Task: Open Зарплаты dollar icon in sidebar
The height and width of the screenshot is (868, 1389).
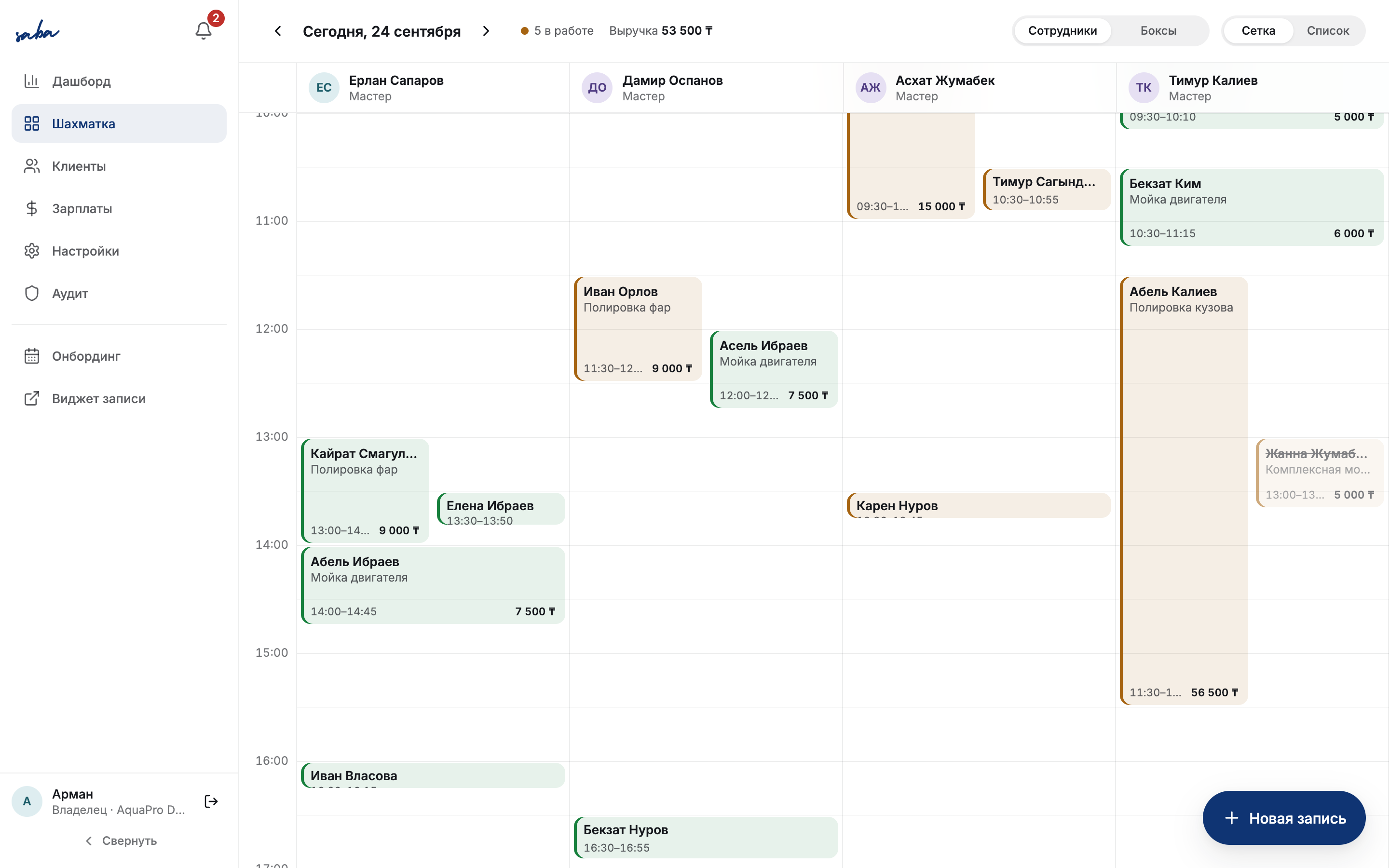Action: (31, 208)
